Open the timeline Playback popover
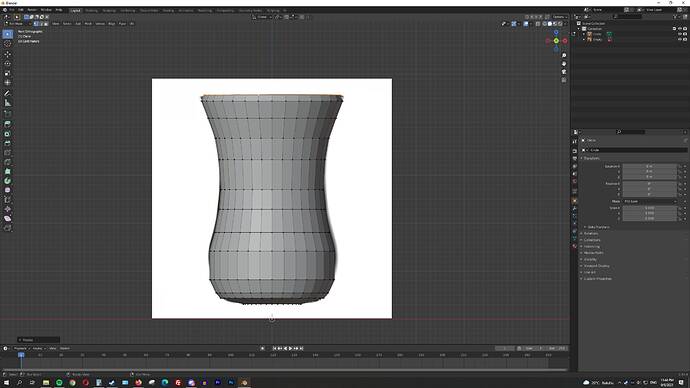The height and width of the screenshot is (388, 690). coord(21,348)
